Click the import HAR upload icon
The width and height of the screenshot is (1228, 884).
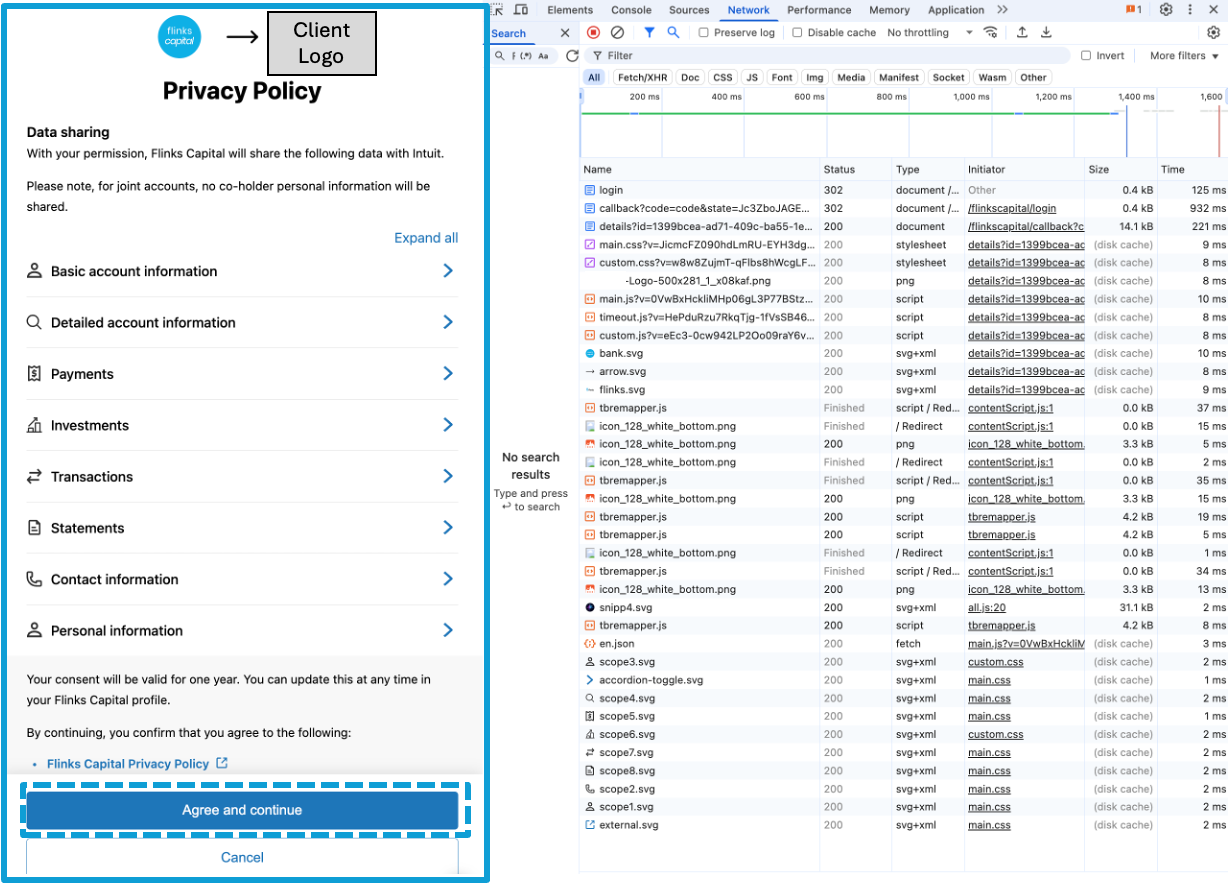(1022, 33)
